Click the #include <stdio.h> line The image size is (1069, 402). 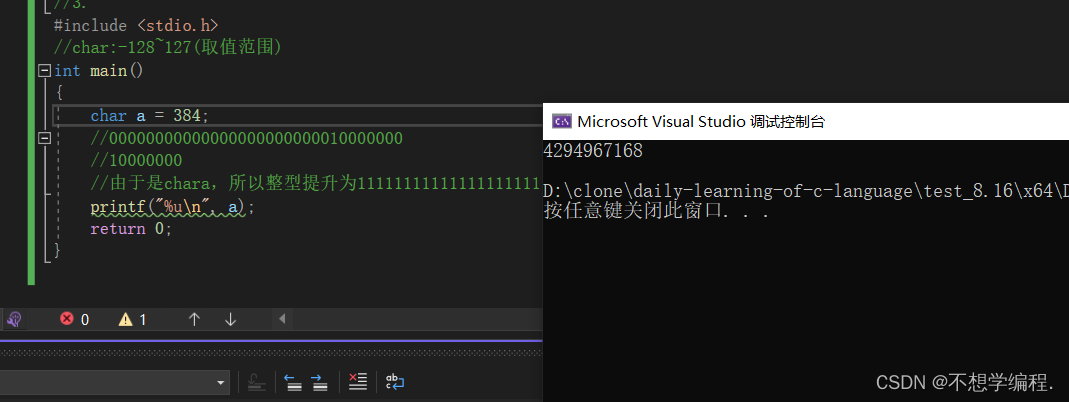click(x=136, y=26)
